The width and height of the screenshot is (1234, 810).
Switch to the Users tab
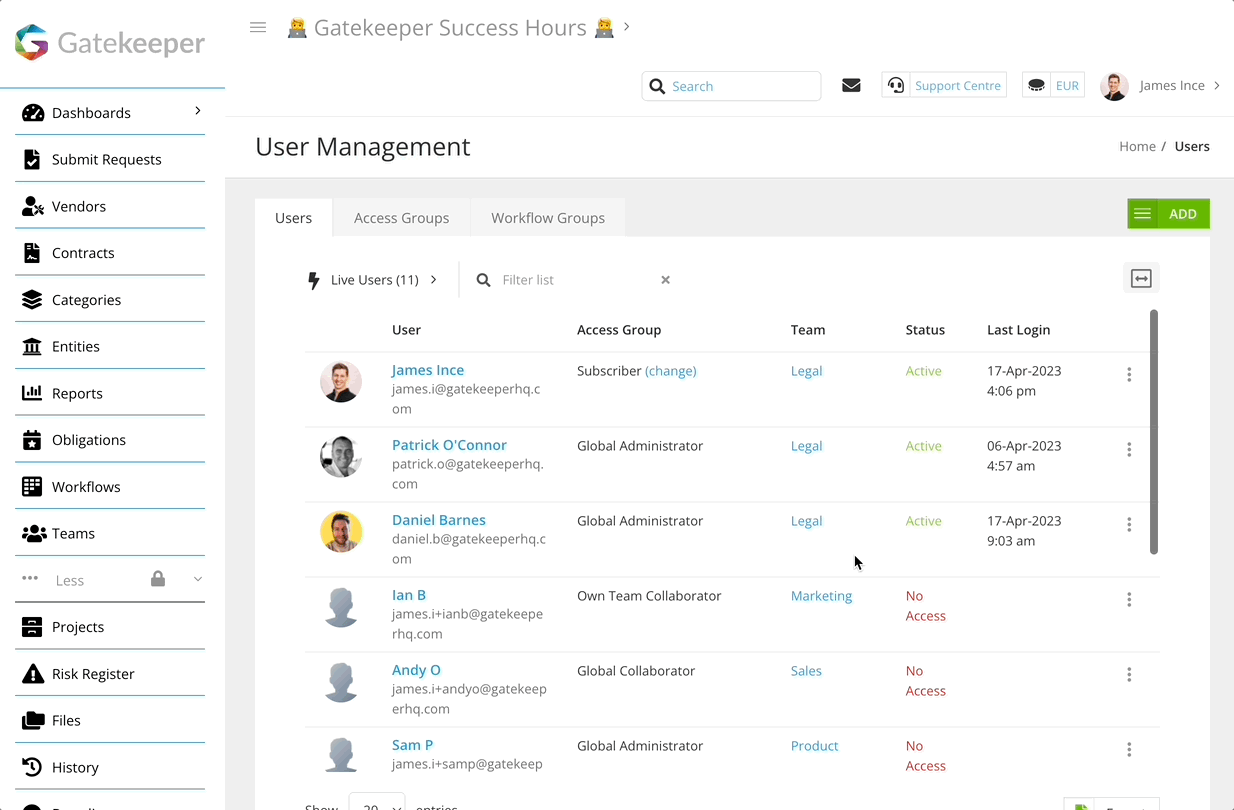coord(294,218)
